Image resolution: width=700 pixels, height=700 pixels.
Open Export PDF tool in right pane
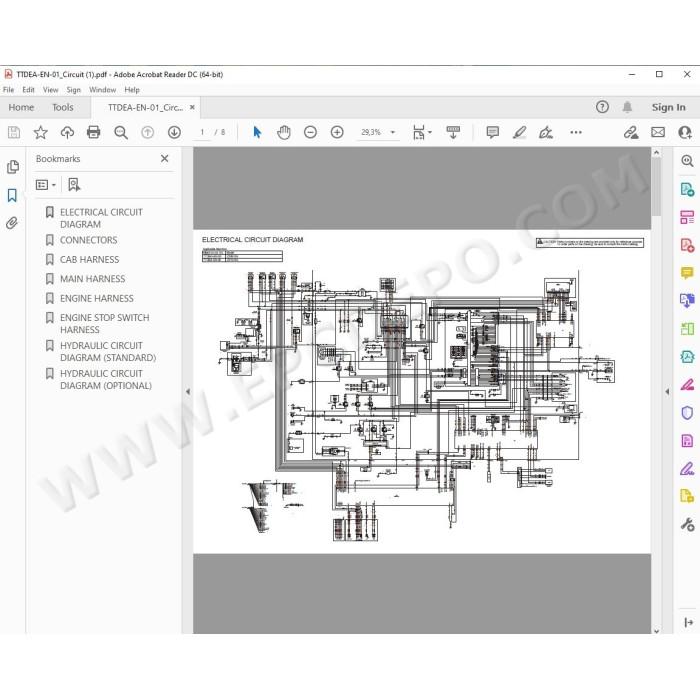(687, 189)
